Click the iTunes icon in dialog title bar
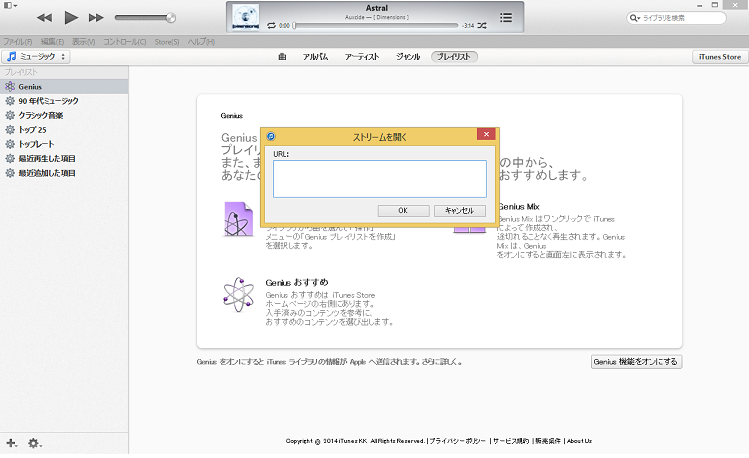Image resolution: width=749 pixels, height=458 pixels. [x=271, y=137]
